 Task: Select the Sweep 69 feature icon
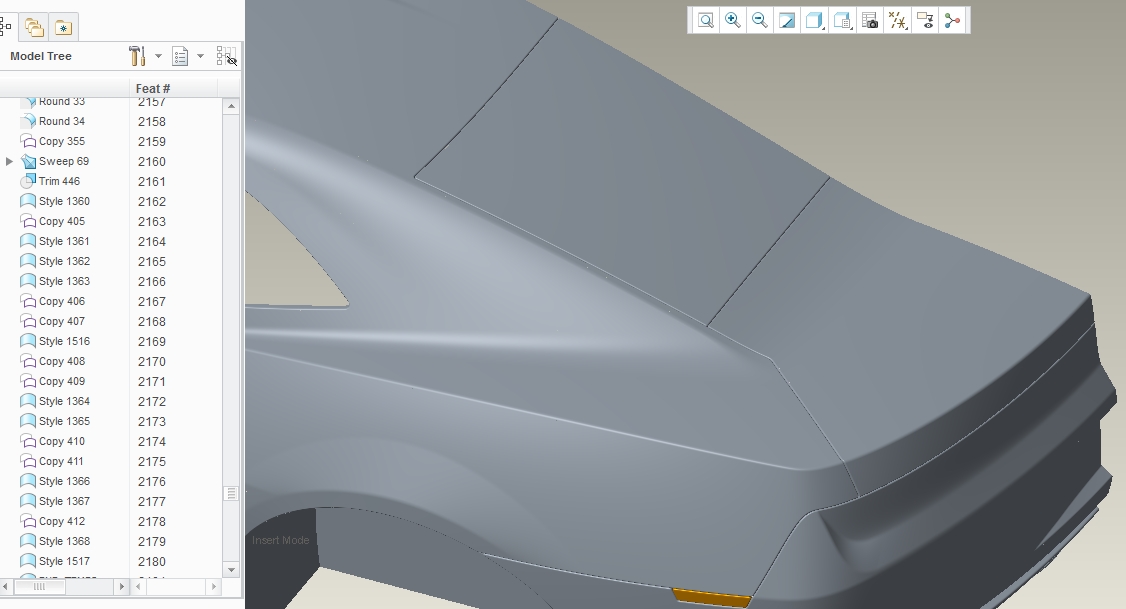coord(28,161)
